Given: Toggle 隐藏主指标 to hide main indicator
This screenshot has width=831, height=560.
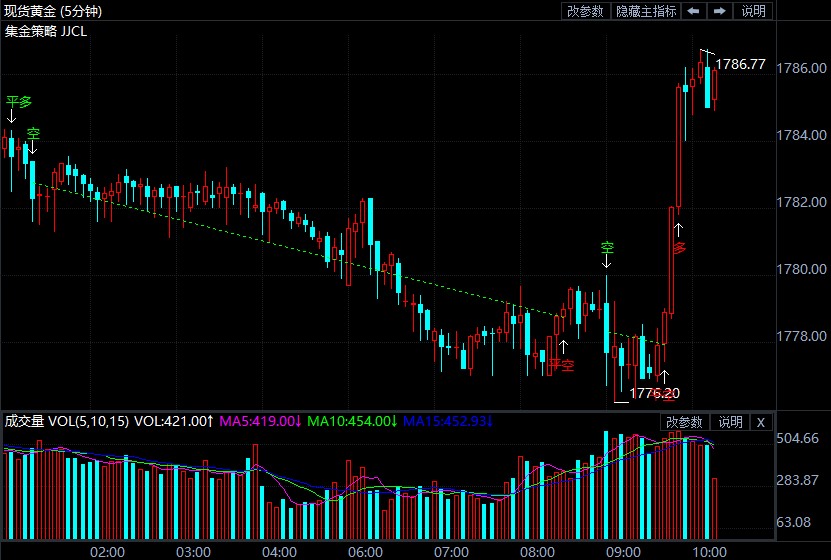Looking at the screenshot, I should click(x=645, y=11).
